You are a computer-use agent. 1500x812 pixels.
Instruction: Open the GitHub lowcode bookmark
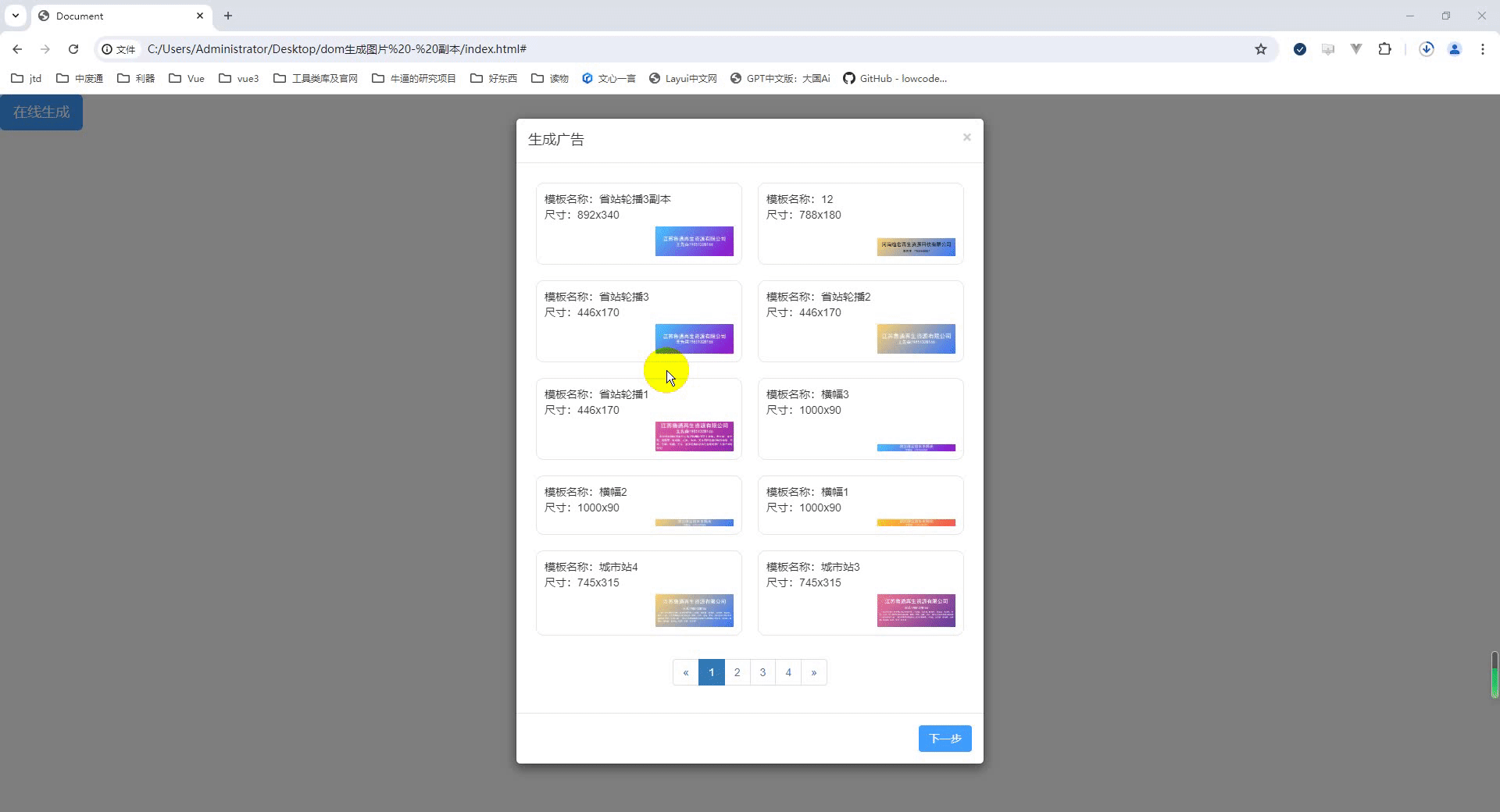[x=895, y=78]
